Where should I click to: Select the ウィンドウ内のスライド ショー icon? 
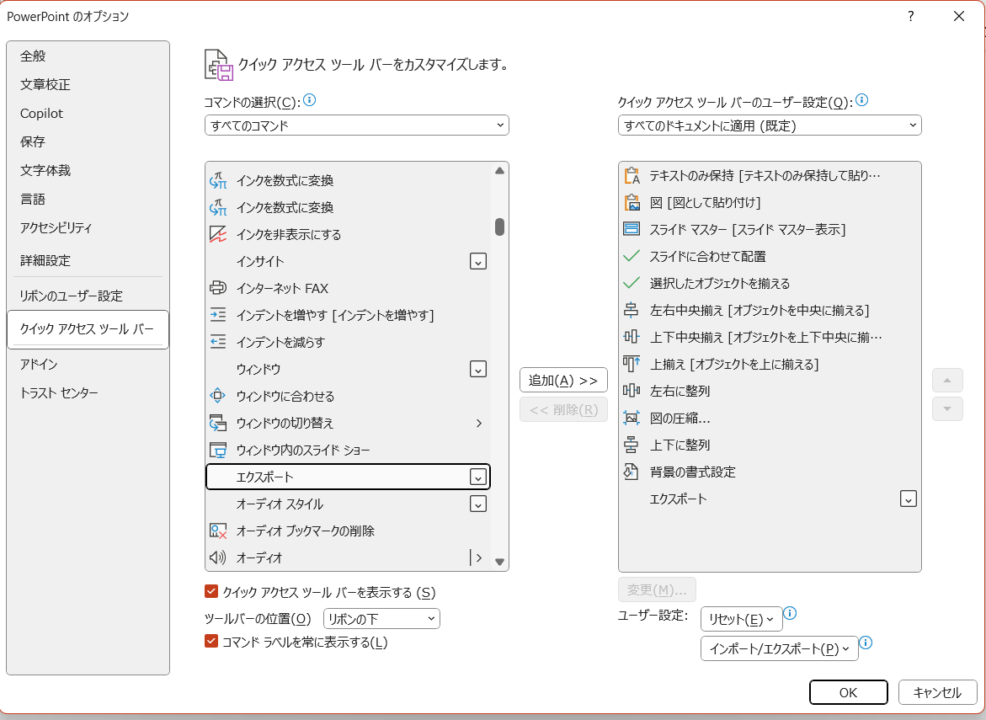[x=218, y=450]
